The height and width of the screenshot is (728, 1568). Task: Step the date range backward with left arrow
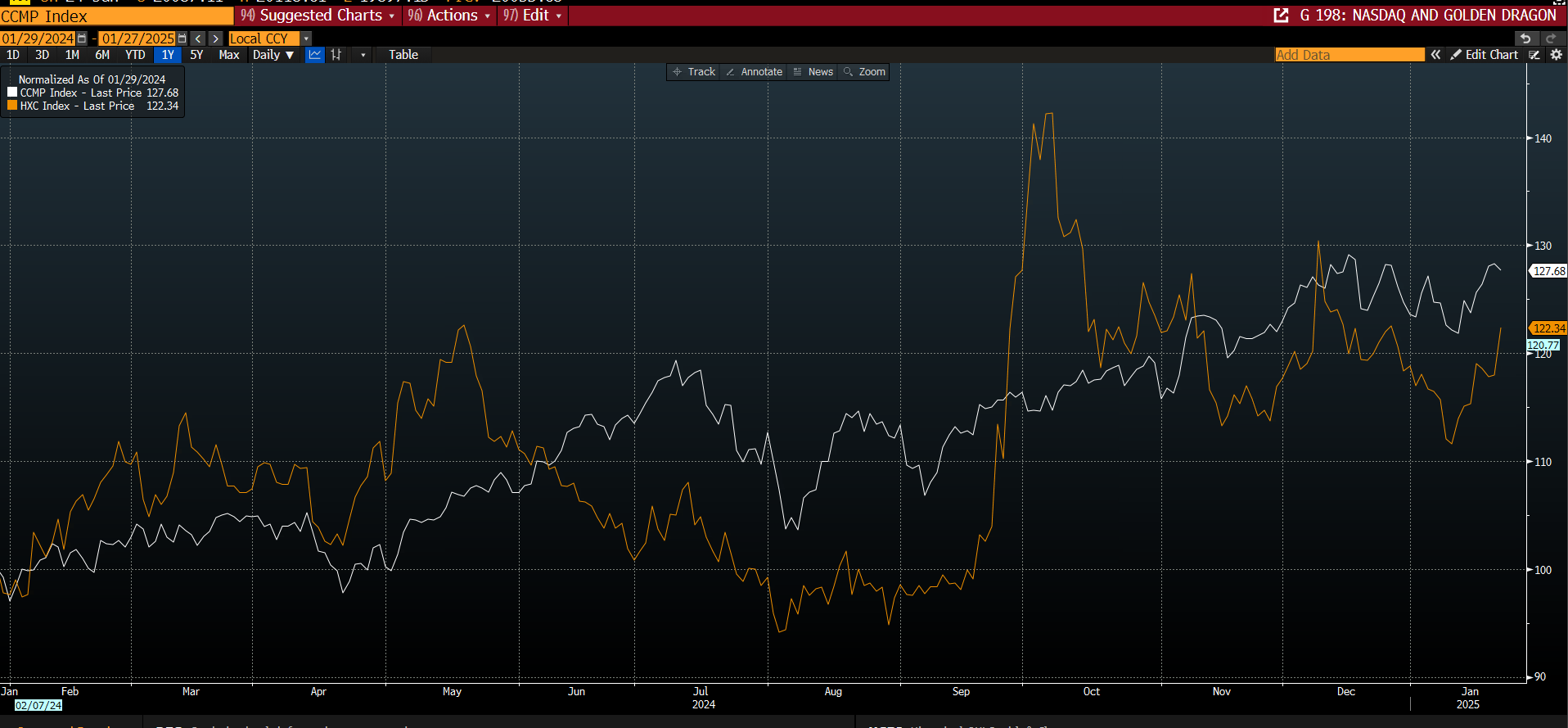[x=198, y=38]
